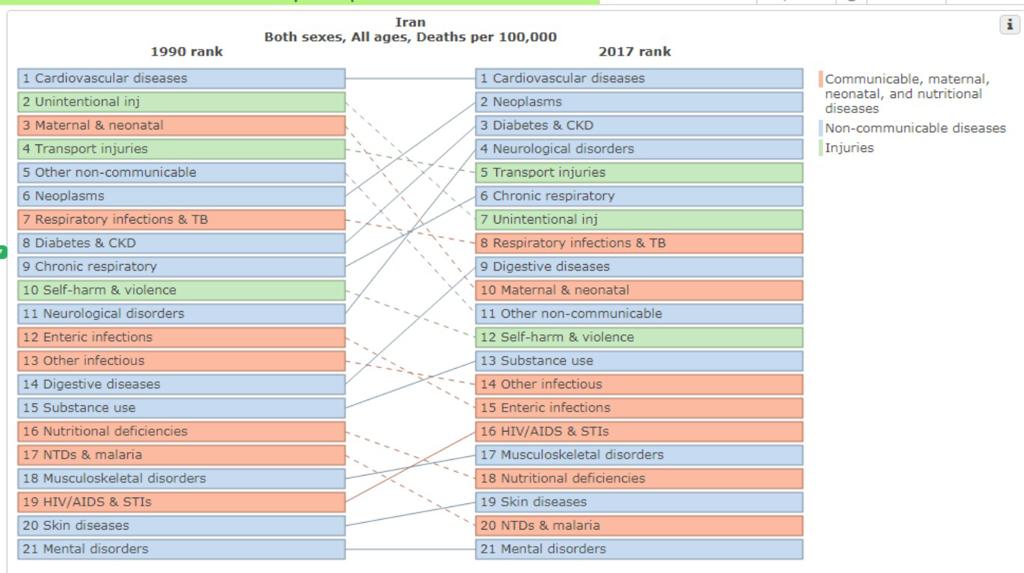Viewport: 1024px width, 573px height.
Task: Click 2017 rank 5 Transport injuries
Action: (639, 172)
